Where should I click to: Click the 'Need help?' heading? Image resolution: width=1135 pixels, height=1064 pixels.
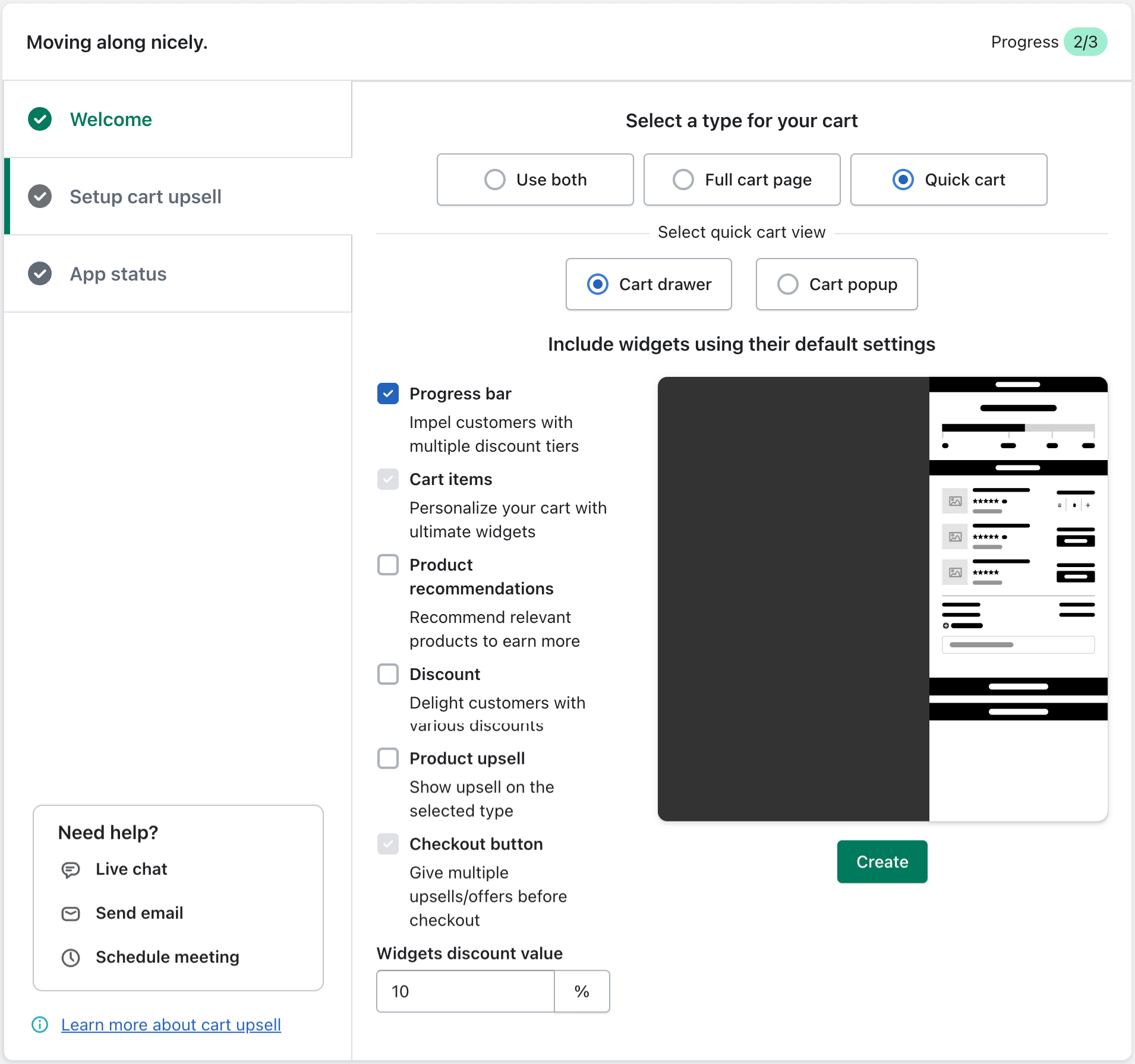(x=108, y=833)
